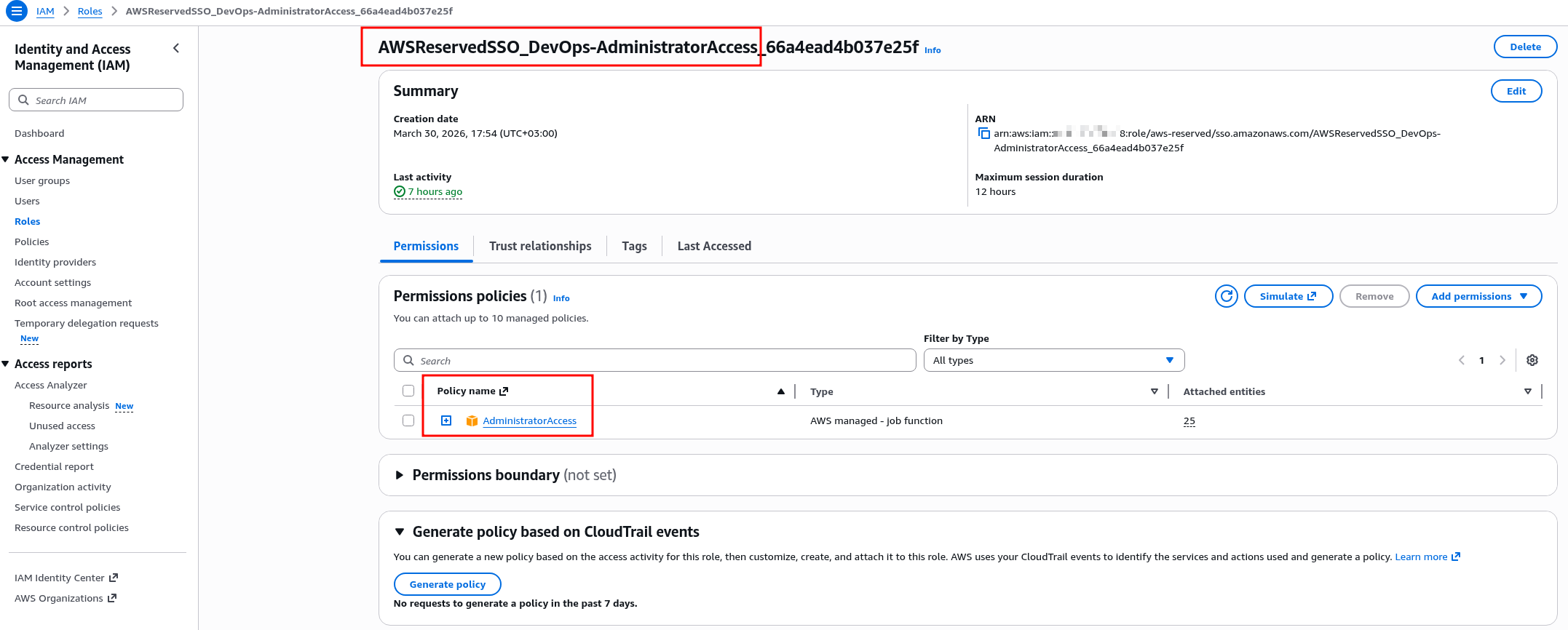Collapse Generate policy based on CloudTrail events
This screenshot has height=630, width=1568.
(x=400, y=532)
